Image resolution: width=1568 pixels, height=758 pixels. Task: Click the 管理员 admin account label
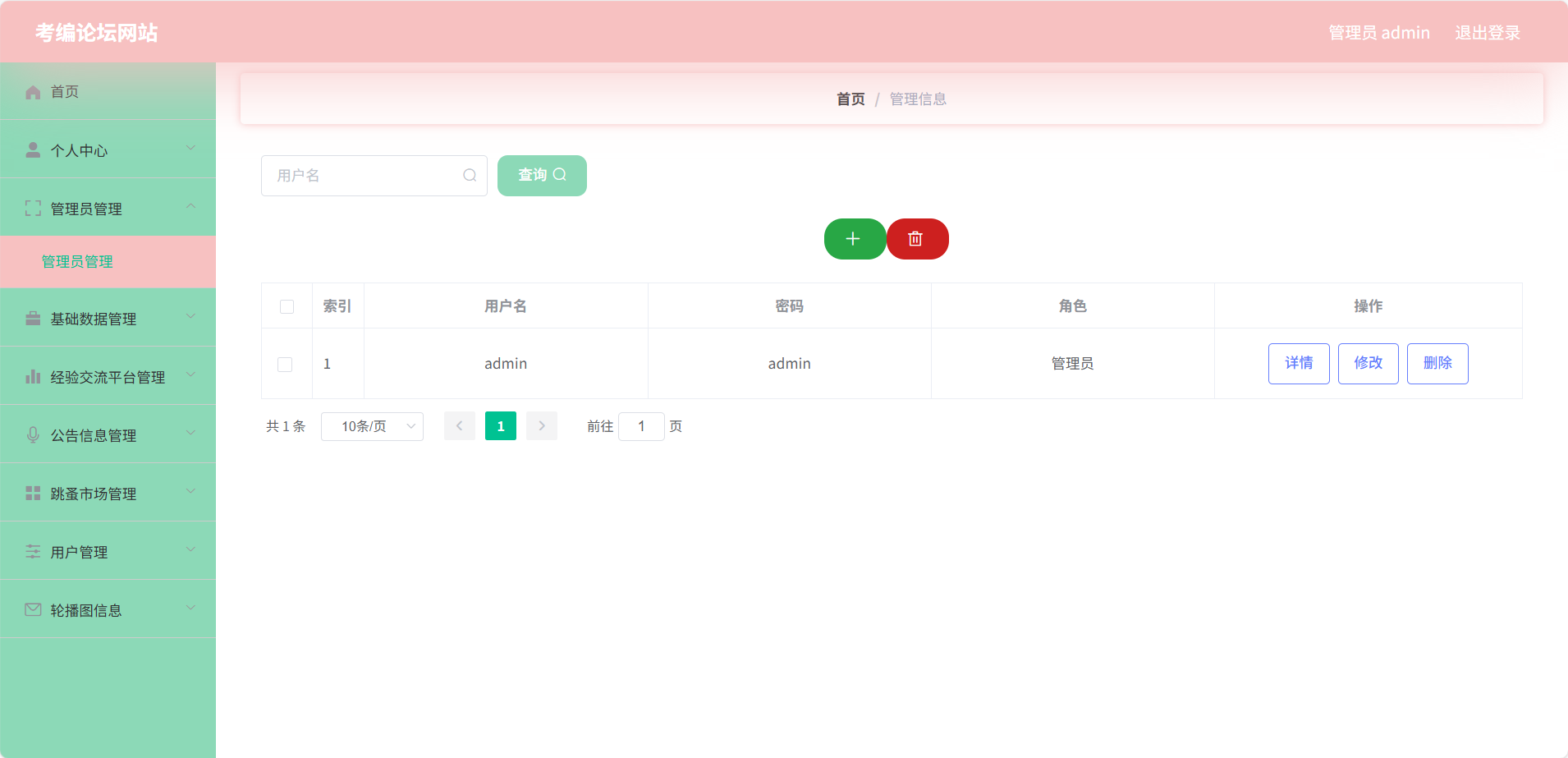point(1379,33)
